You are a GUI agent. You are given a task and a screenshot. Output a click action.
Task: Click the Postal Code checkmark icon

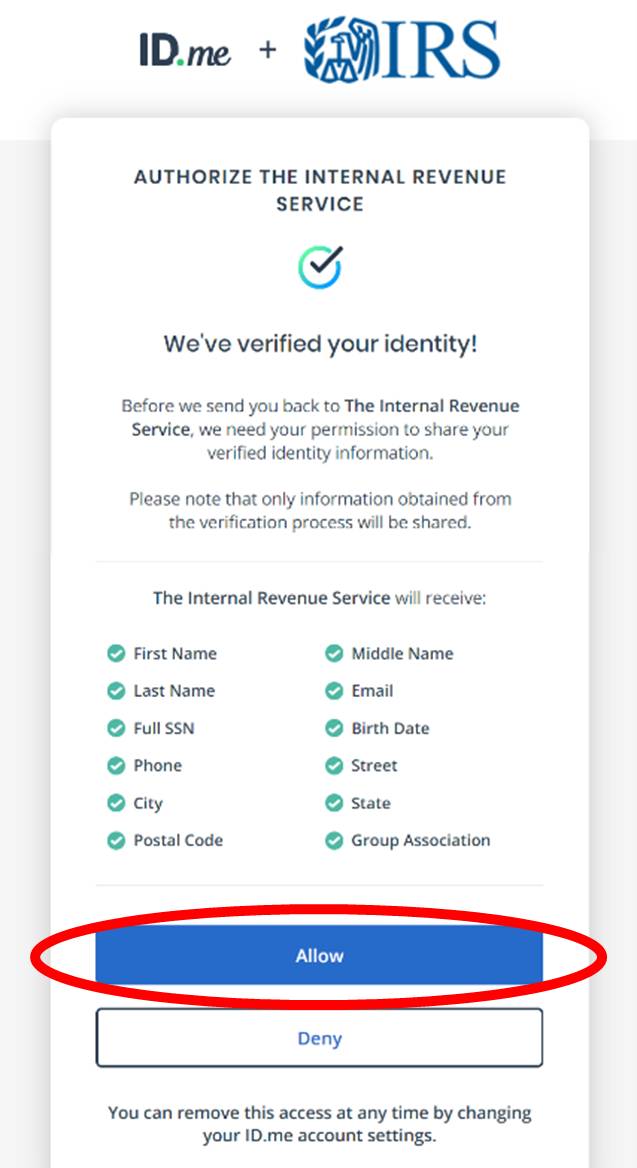click(x=116, y=841)
